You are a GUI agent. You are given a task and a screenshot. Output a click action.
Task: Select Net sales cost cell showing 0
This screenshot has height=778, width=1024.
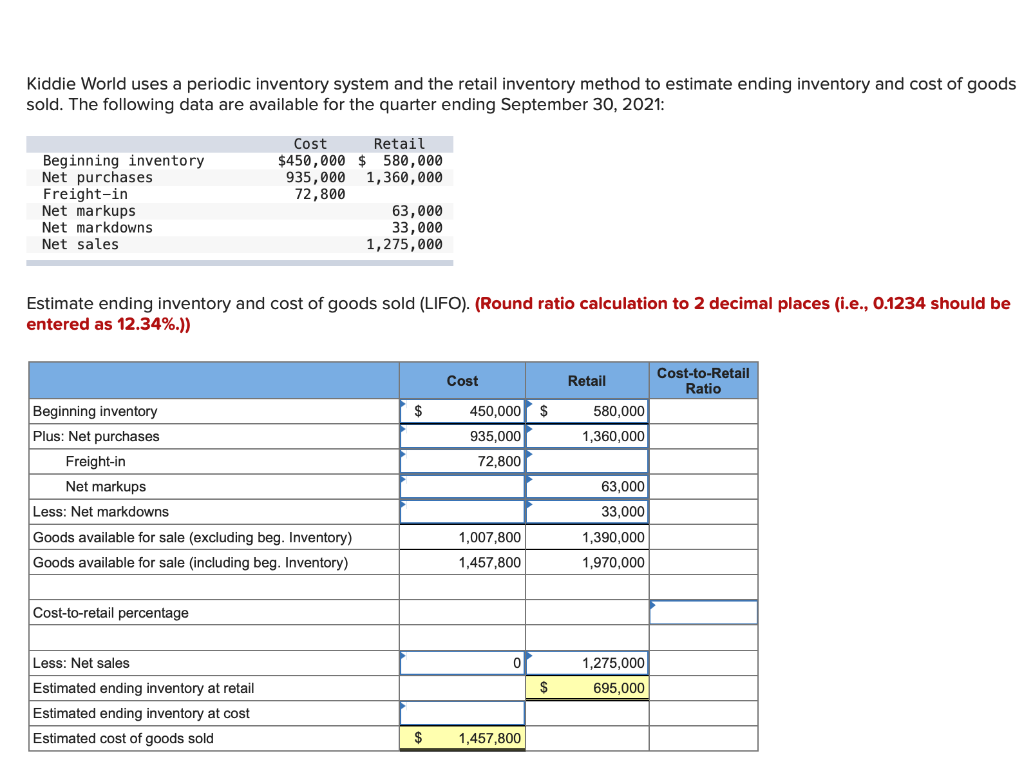click(x=462, y=663)
